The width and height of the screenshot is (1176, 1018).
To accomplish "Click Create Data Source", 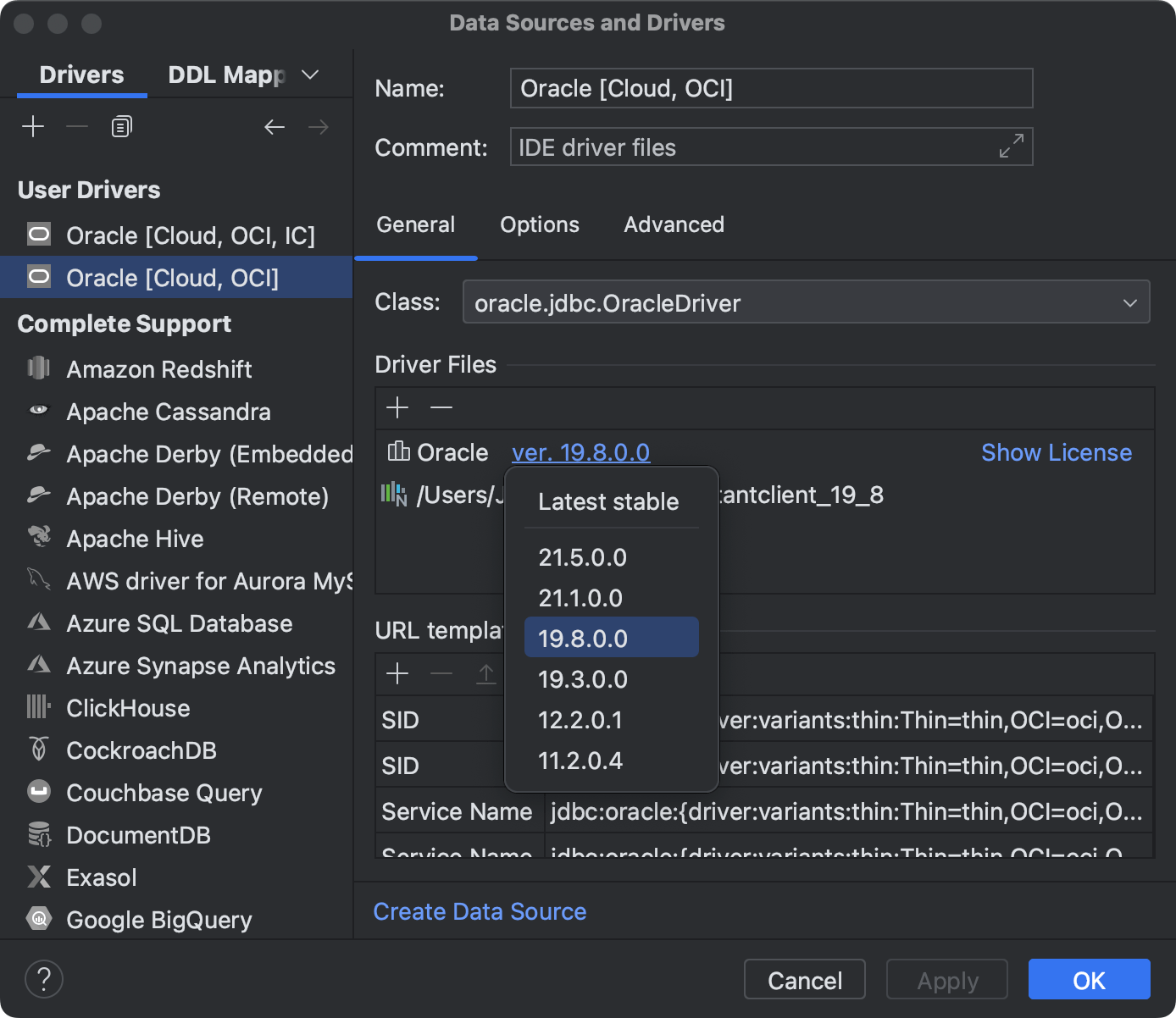I will [480, 911].
